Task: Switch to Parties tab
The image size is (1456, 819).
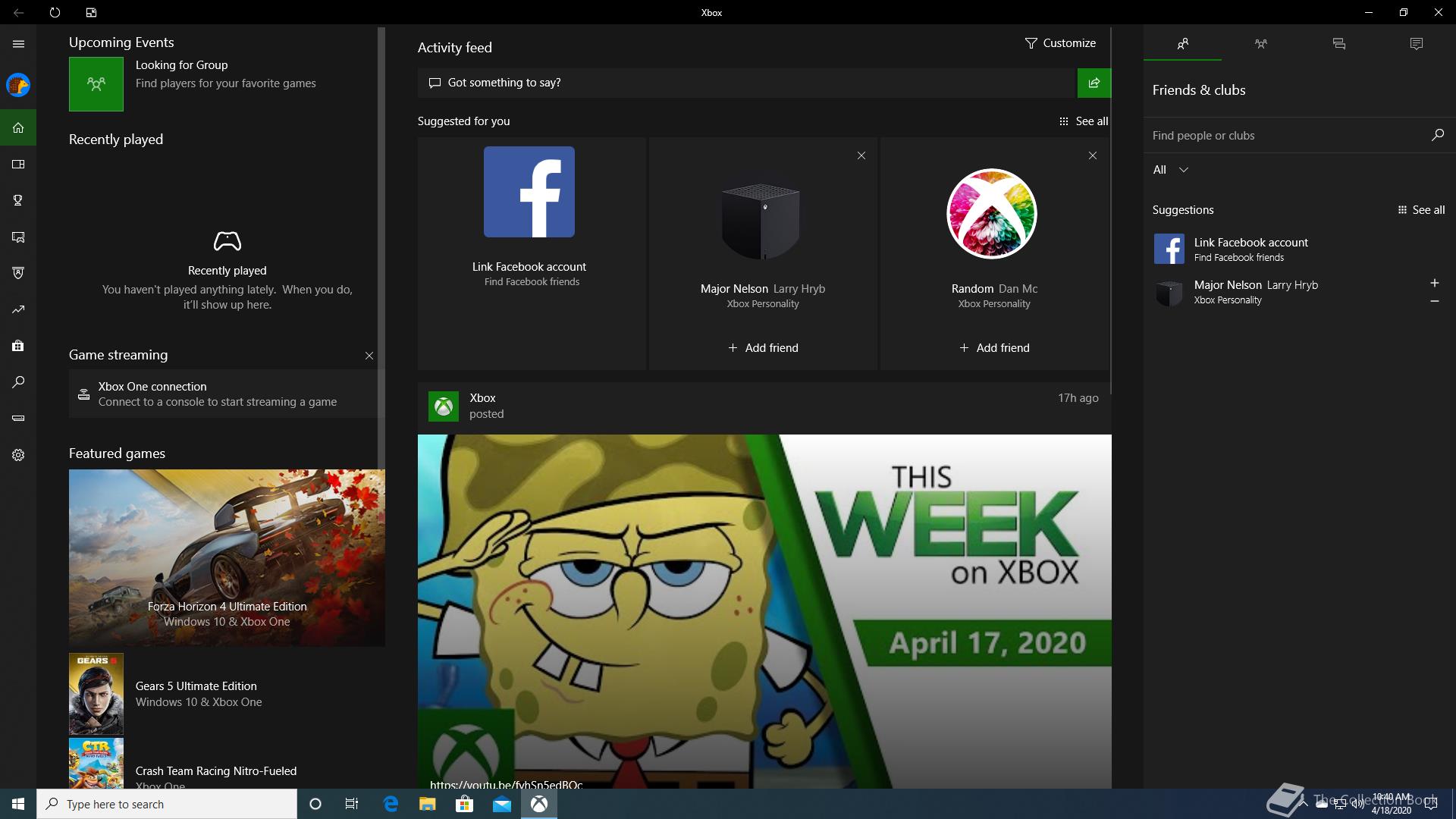Action: tap(1260, 44)
